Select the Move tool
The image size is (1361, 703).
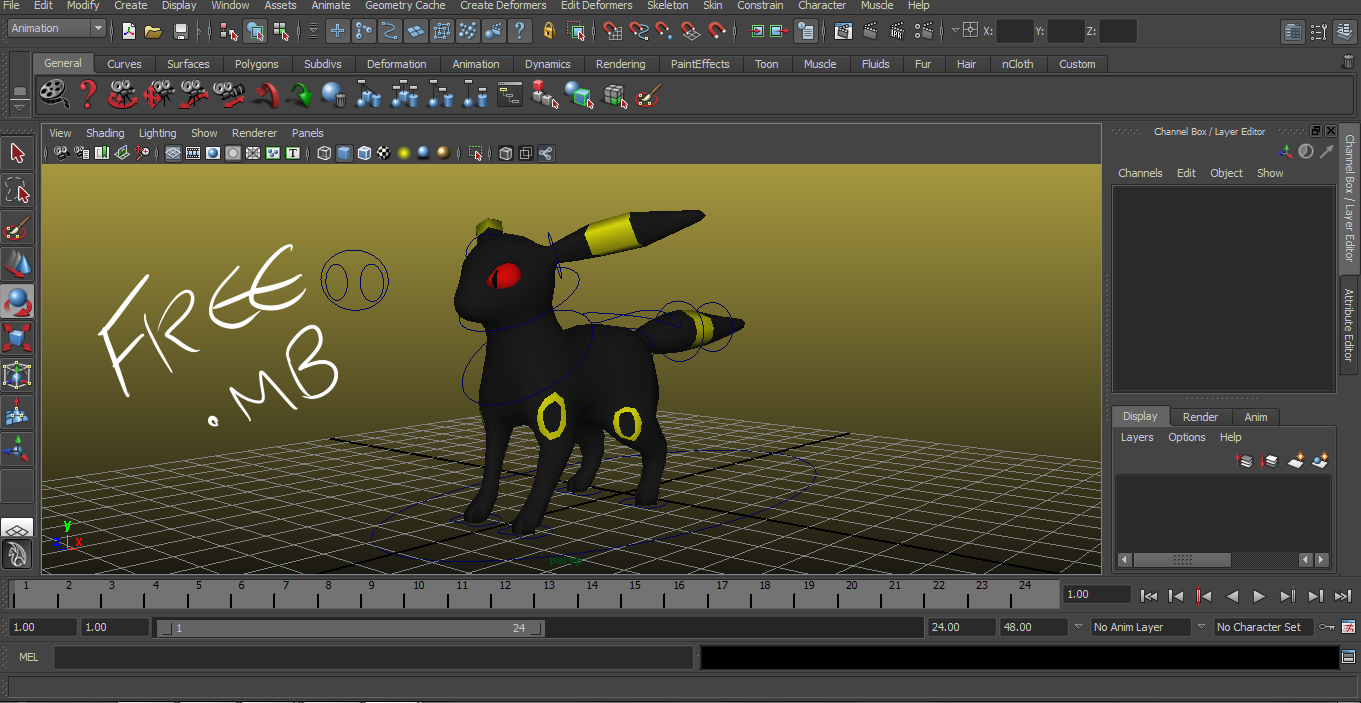coord(16,264)
